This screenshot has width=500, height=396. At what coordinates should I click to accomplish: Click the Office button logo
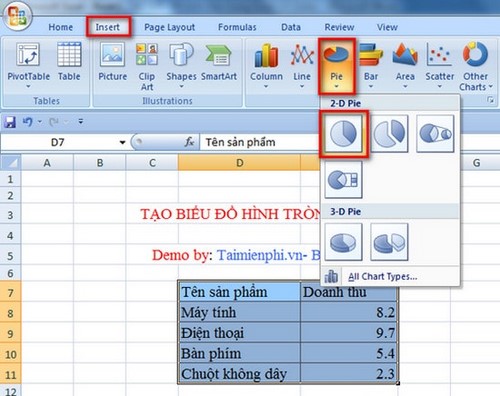(x=17, y=17)
